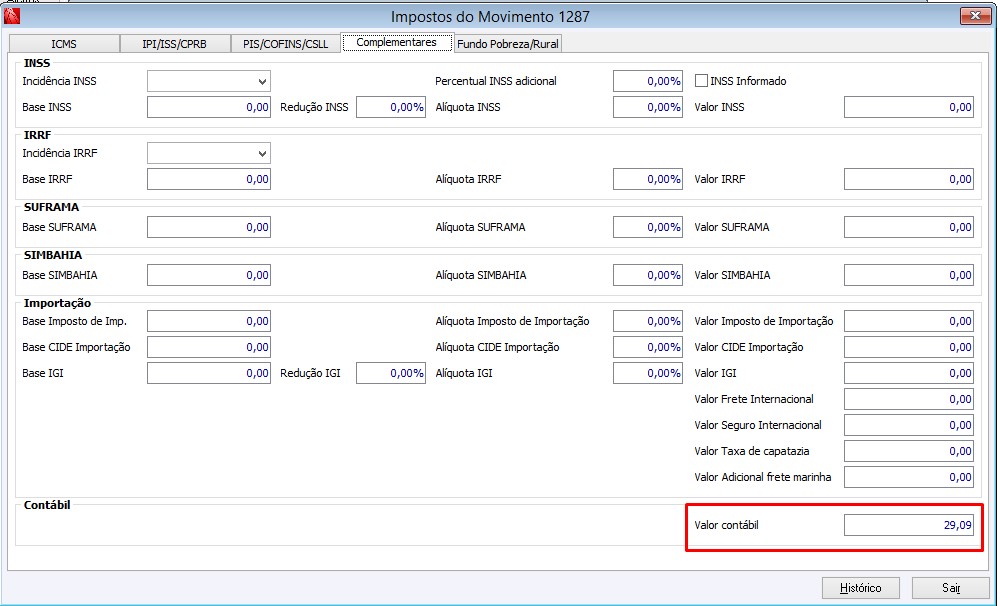Click the Valor INSS field
The width and height of the screenshot is (1000, 606).
[x=909, y=108]
